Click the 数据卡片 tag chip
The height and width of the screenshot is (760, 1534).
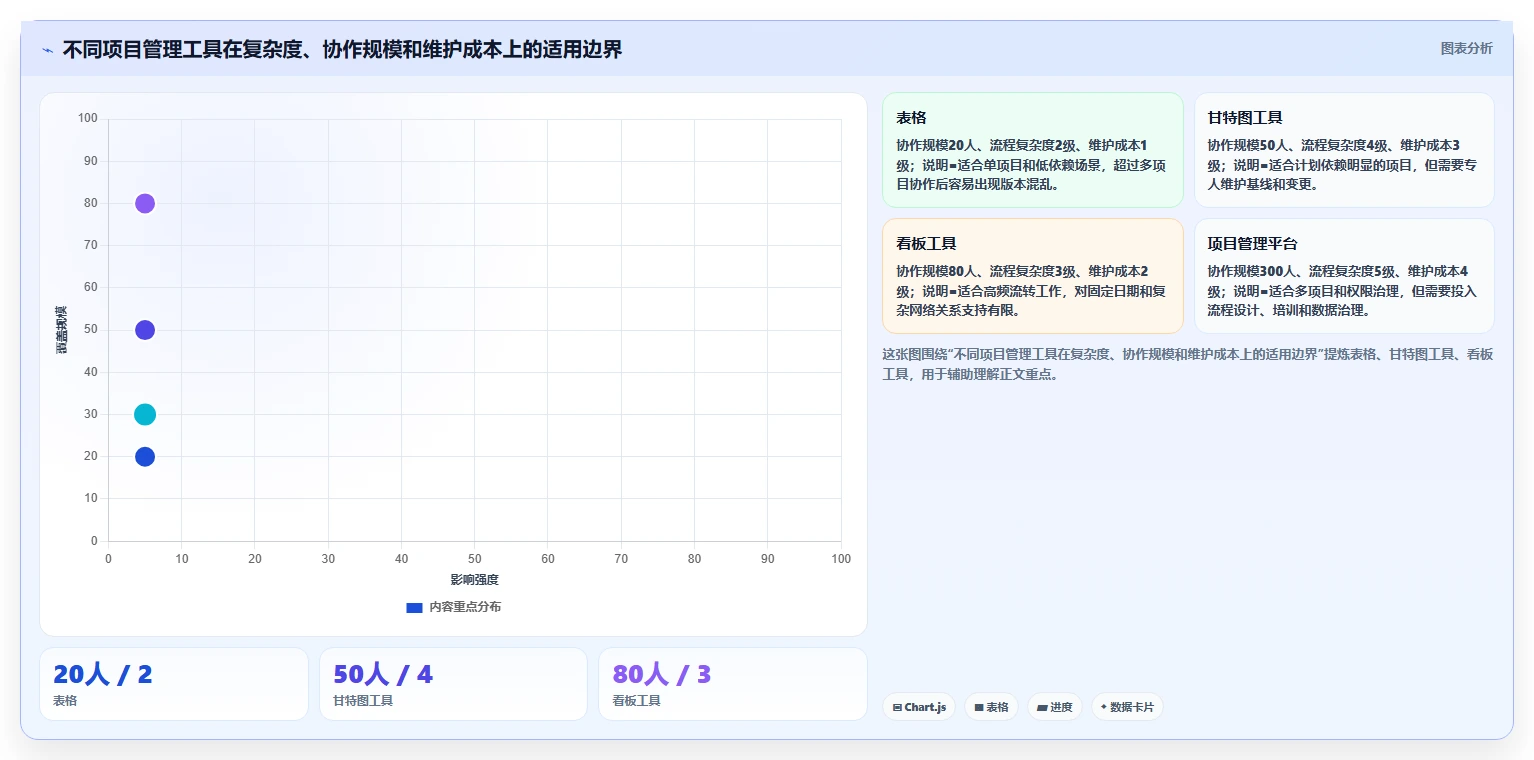tap(1127, 707)
